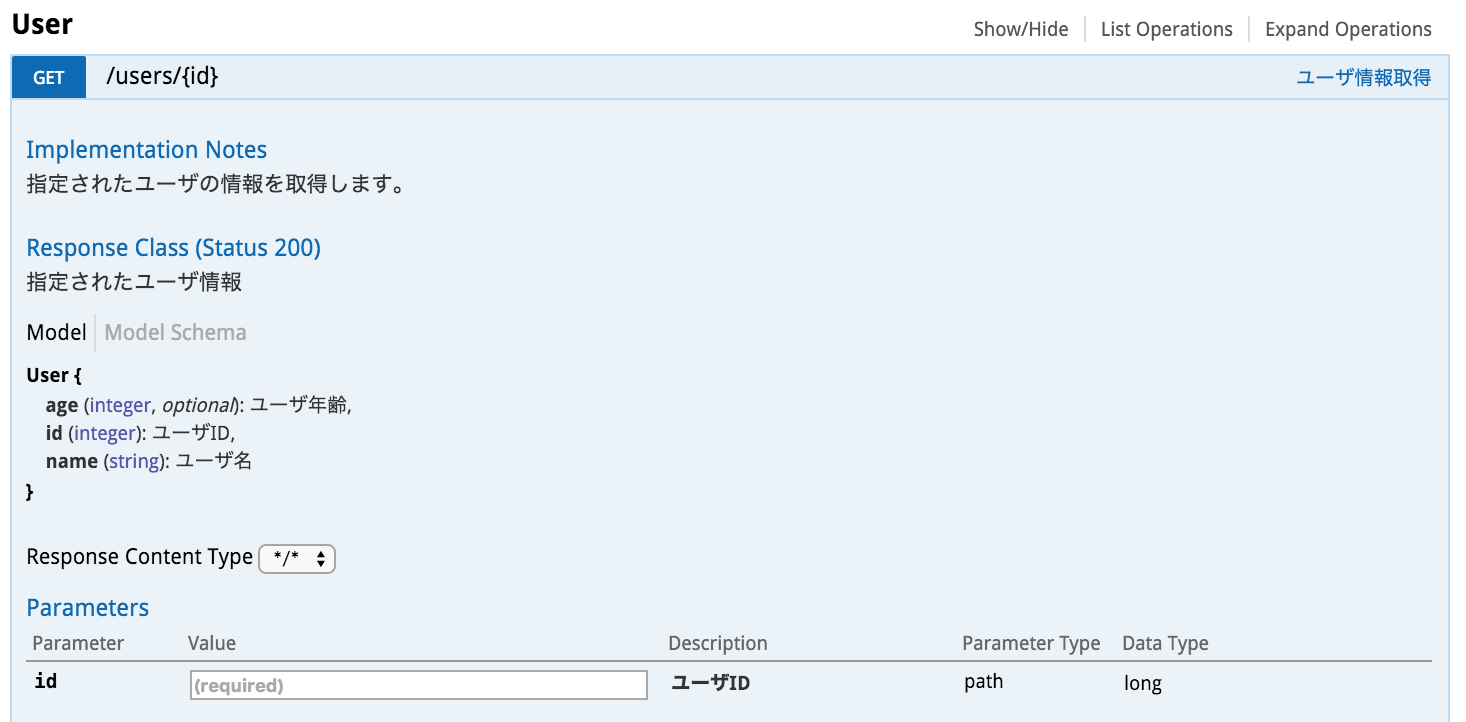
Task: Open the string type link for name
Action: coord(133,460)
